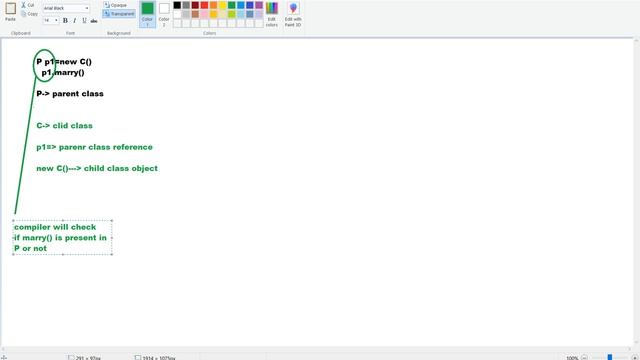
Task: Click inside the 'compiler will check' text box
Action: 62,238
